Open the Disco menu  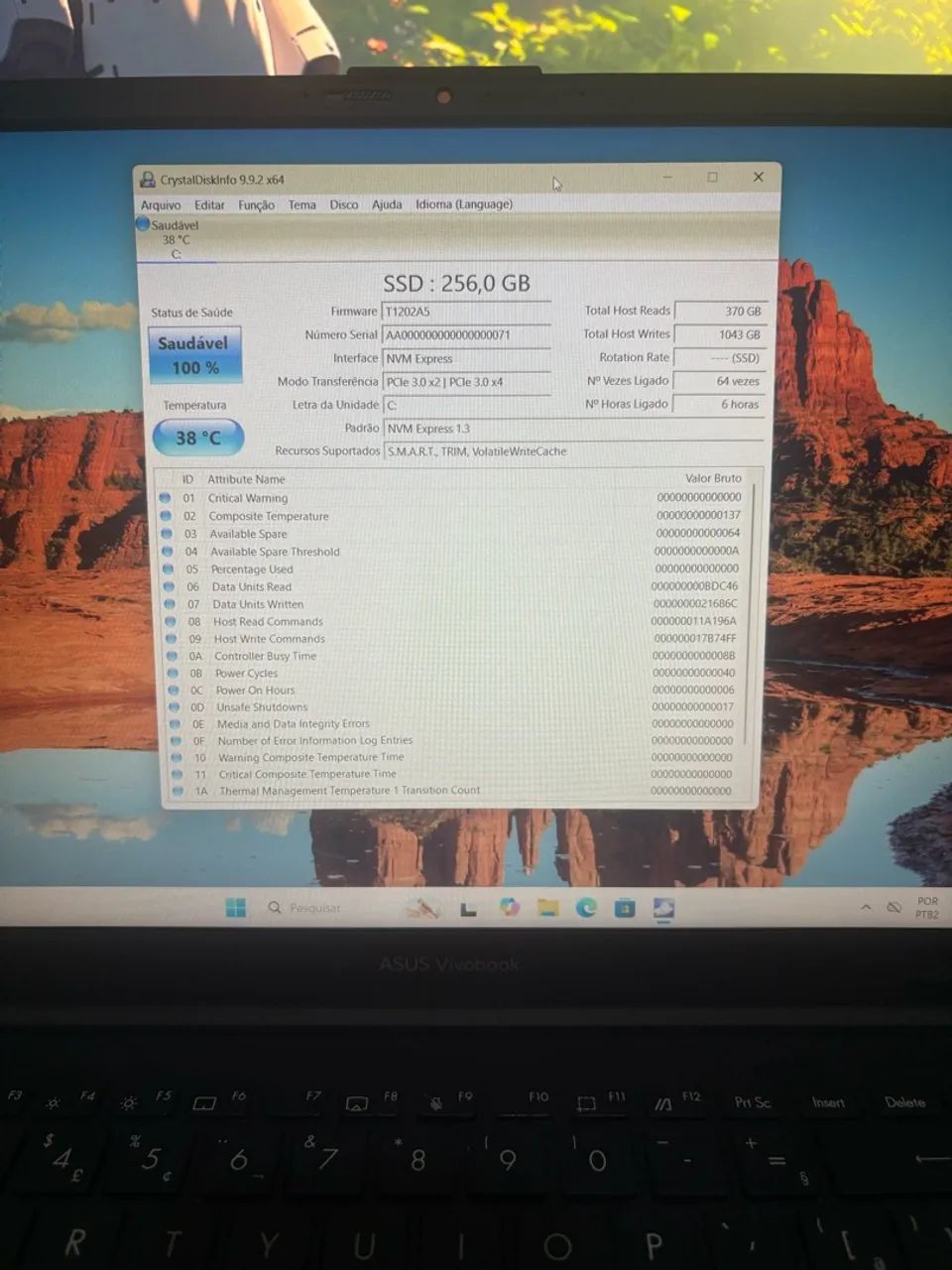click(344, 204)
